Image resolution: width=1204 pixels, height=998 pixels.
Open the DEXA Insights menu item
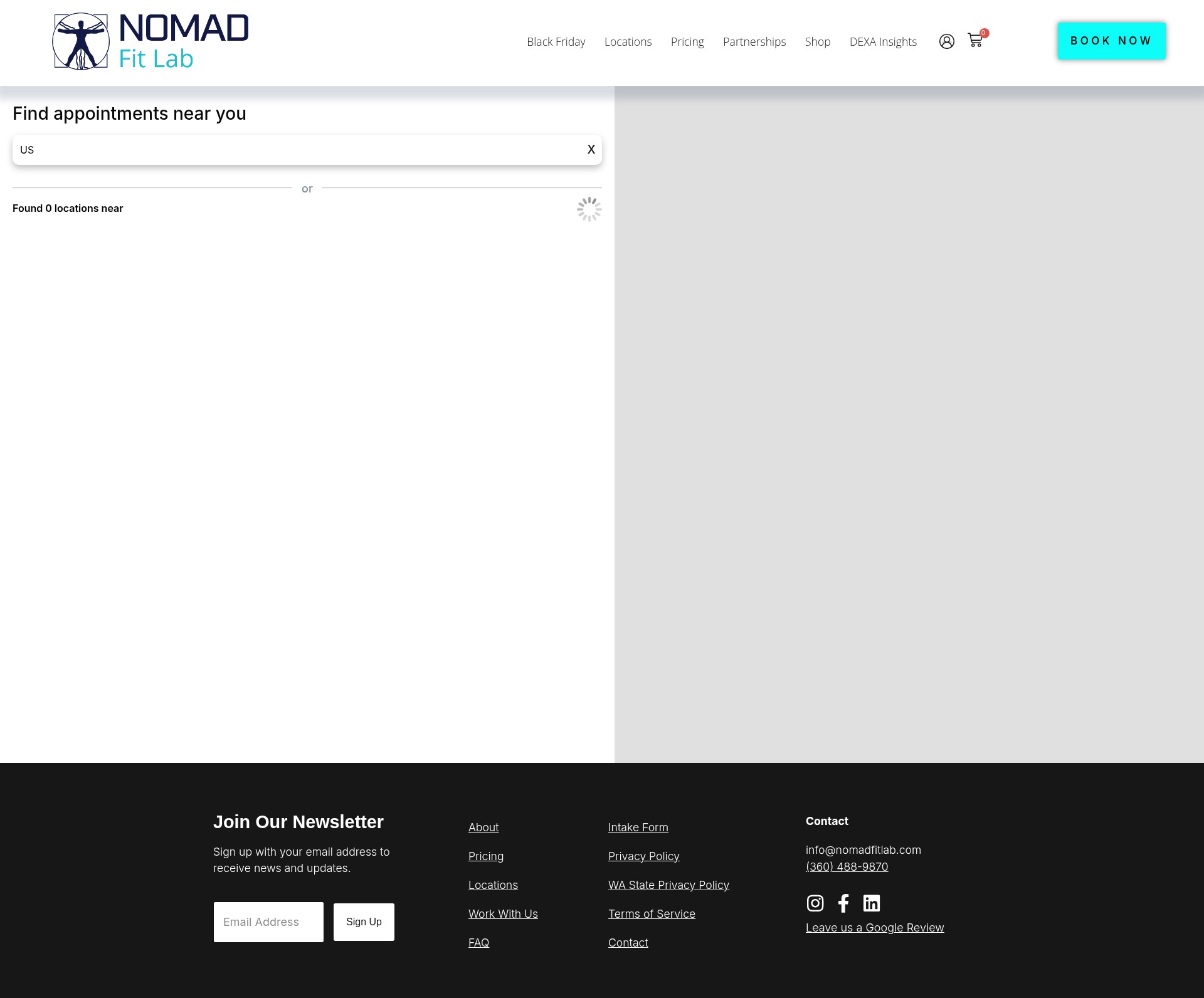click(883, 42)
